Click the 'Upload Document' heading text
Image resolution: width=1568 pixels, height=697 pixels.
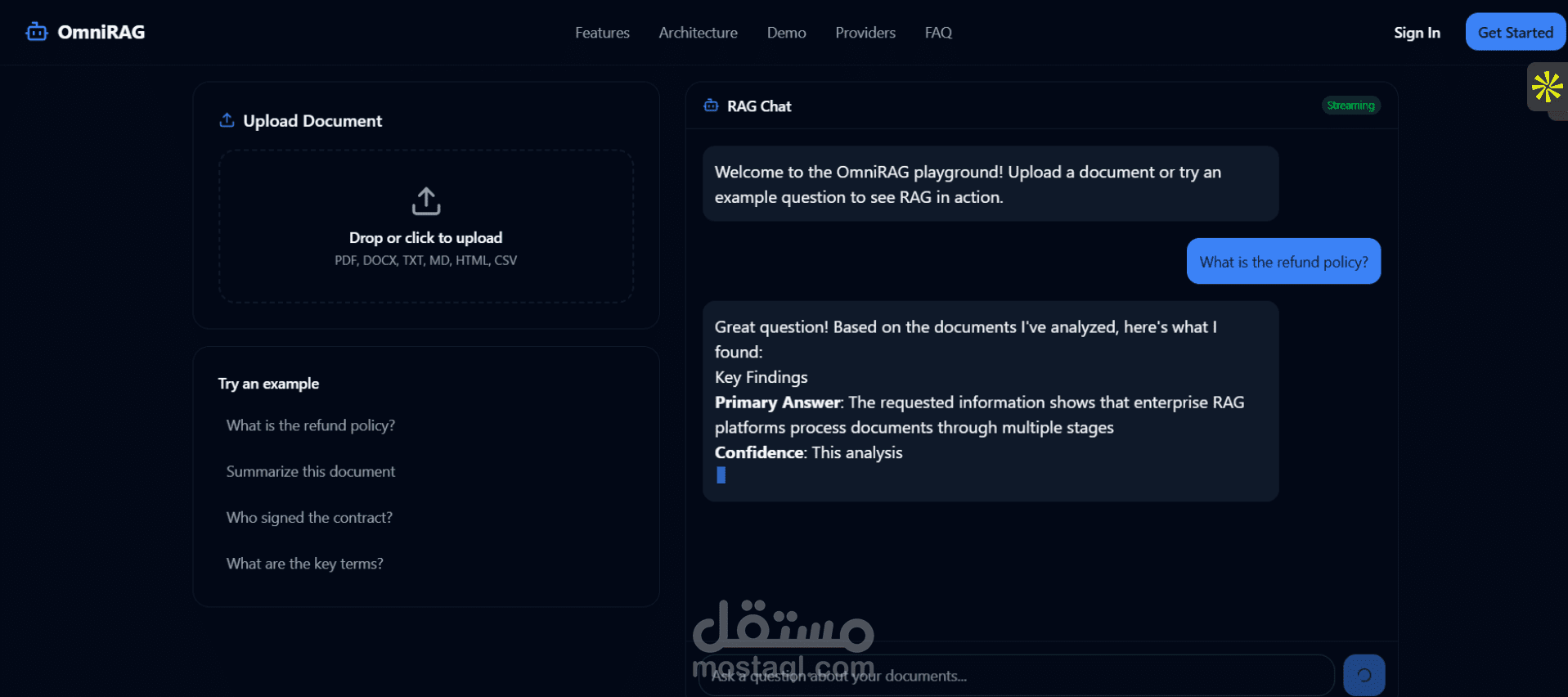tap(312, 121)
